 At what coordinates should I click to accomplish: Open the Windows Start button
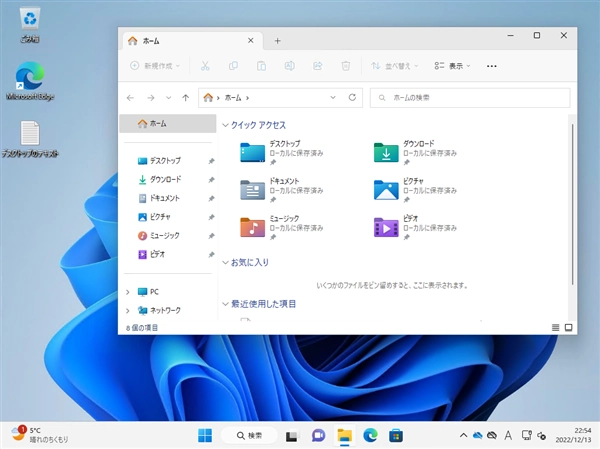[205, 435]
